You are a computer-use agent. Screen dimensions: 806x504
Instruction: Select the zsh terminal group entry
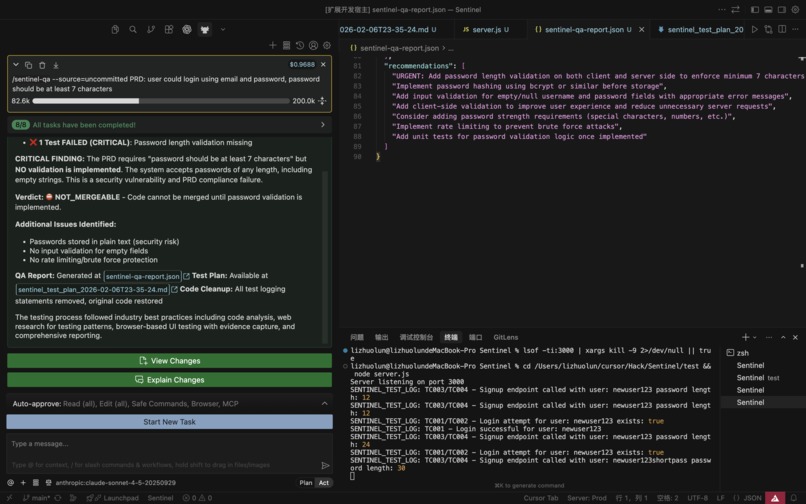(763, 353)
